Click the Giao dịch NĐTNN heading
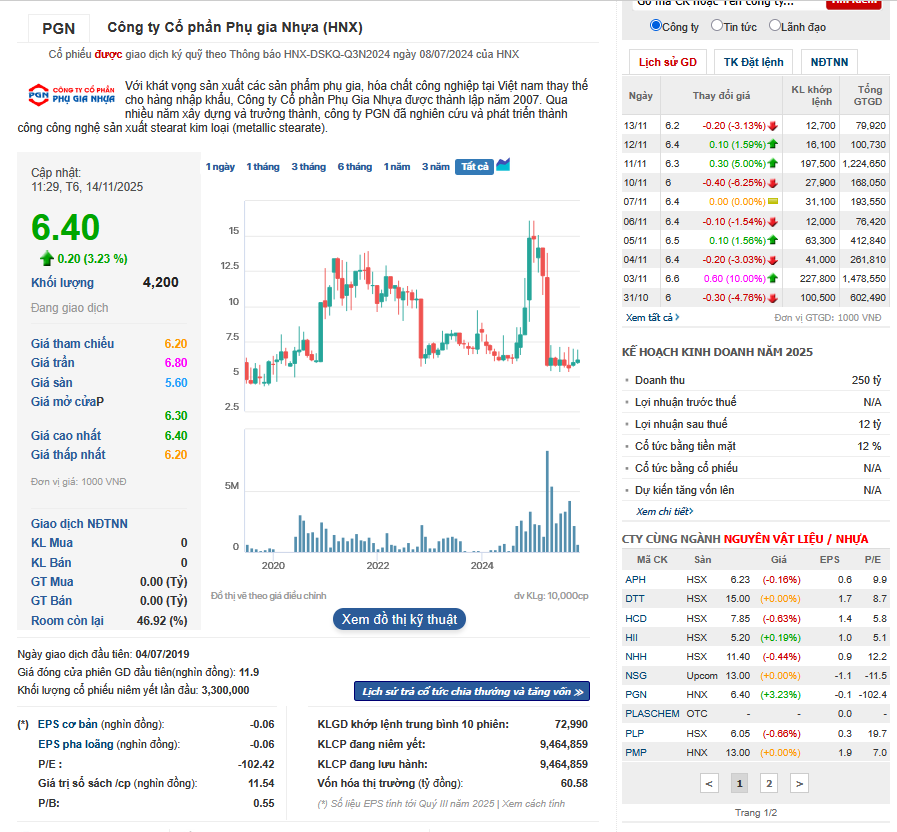Screen dimensions: 897x832 [80, 524]
